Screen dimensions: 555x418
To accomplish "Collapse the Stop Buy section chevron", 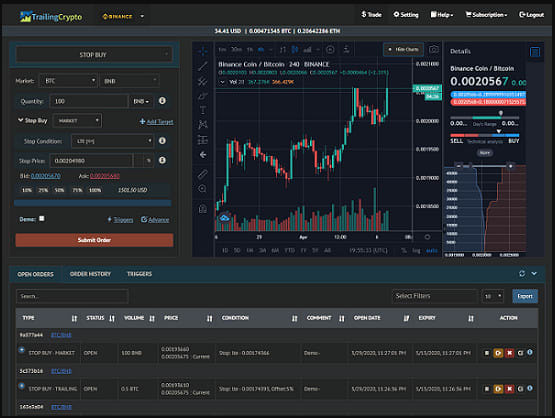I will pyautogui.click(x=21, y=120).
